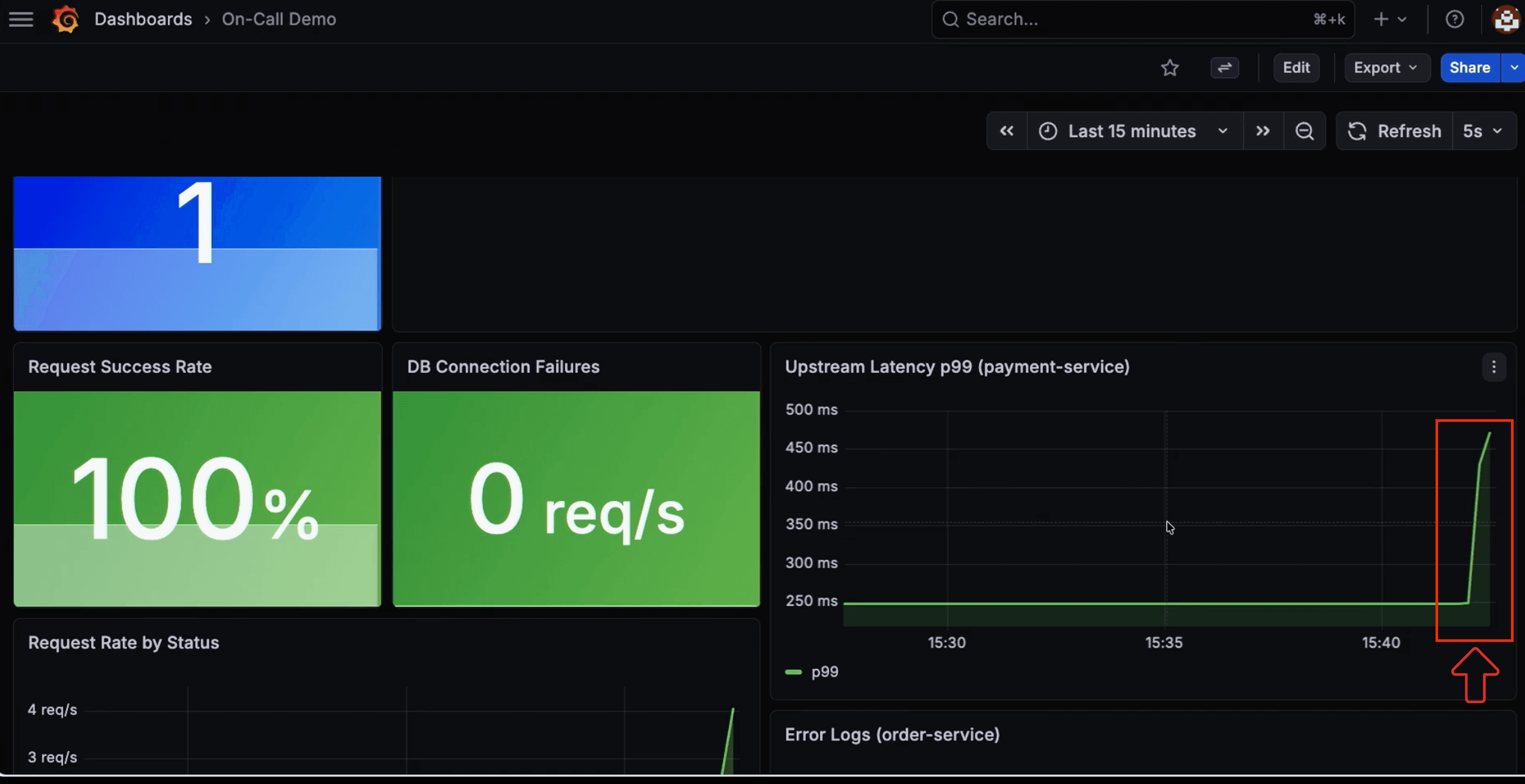Click the switch arrows icon button

[x=1224, y=68]
